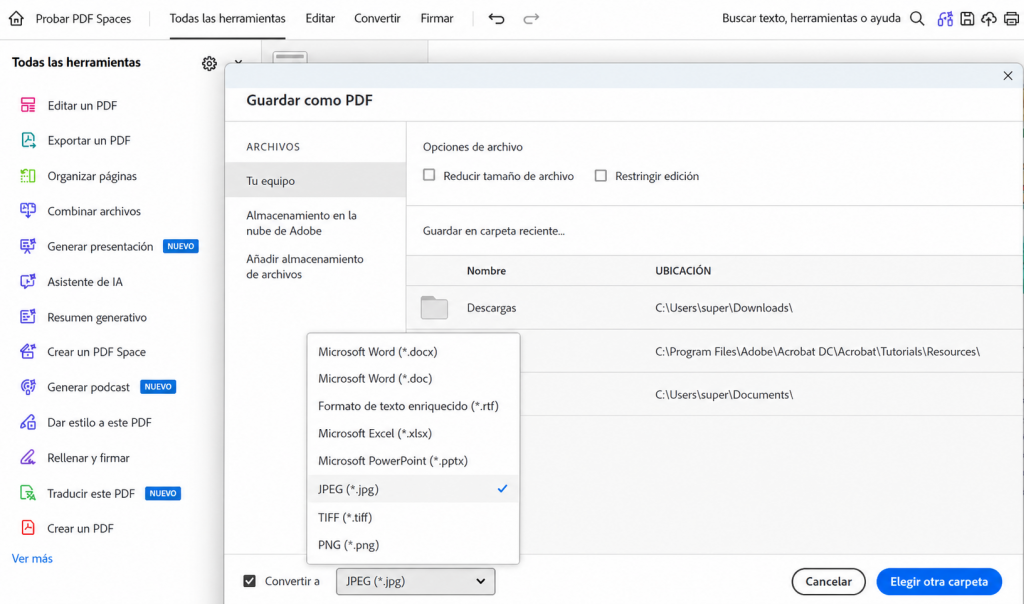Click Probar PDF Spaces button

(x=83, y=18)
